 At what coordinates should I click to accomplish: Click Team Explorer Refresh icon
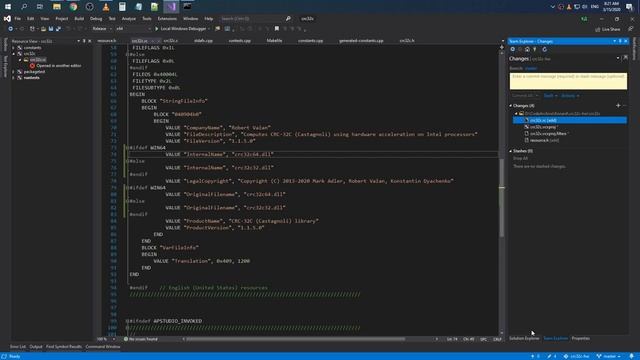coord(544,49)
